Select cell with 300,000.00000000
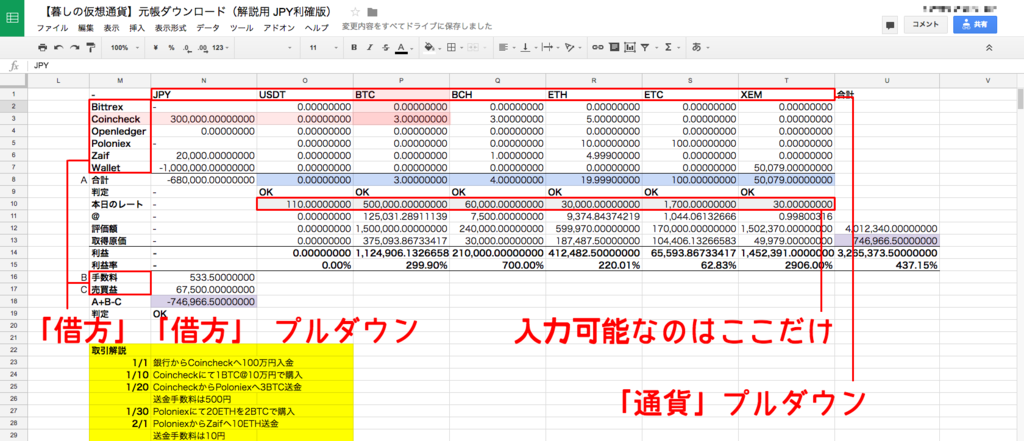This screenshot has height=441, width=1024. (x=204, y=118)
